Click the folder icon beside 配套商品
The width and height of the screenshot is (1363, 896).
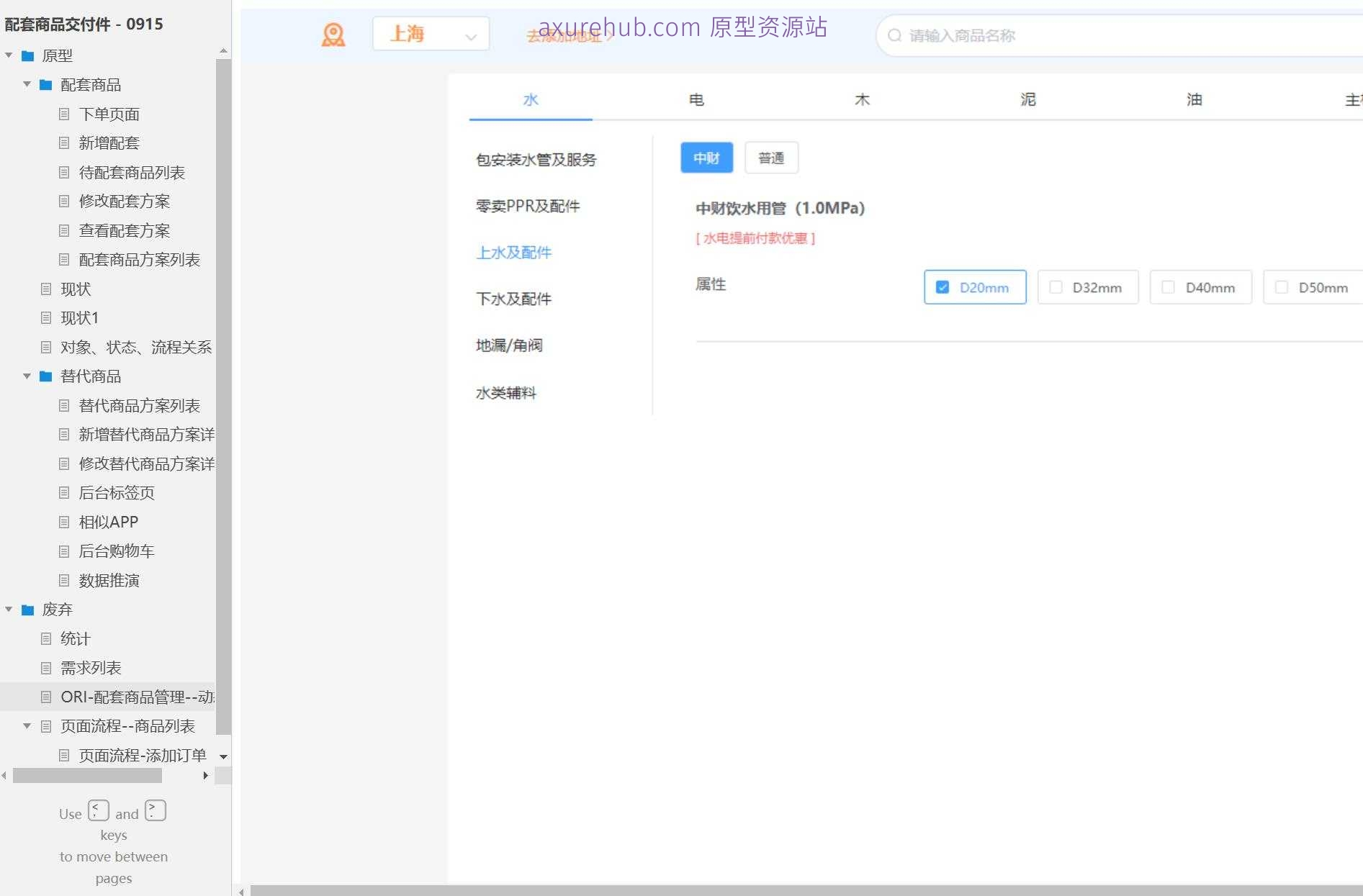pos(45,84)
